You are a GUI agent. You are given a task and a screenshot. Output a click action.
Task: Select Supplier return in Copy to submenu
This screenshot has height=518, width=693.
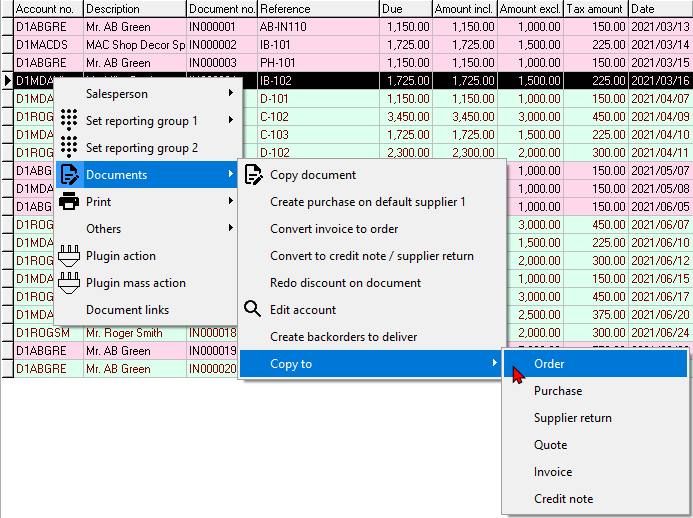click(x=595, y=418)
